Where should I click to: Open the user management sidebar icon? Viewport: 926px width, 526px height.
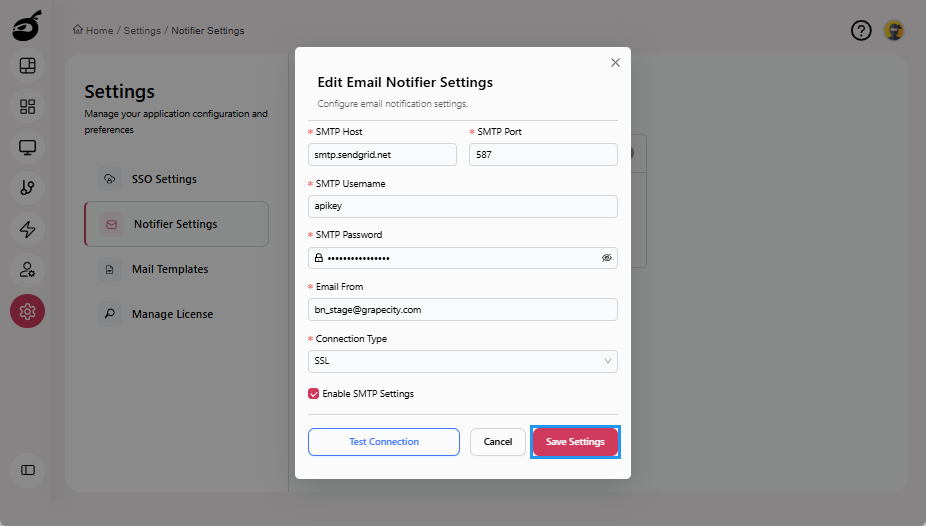click(27, 270)
